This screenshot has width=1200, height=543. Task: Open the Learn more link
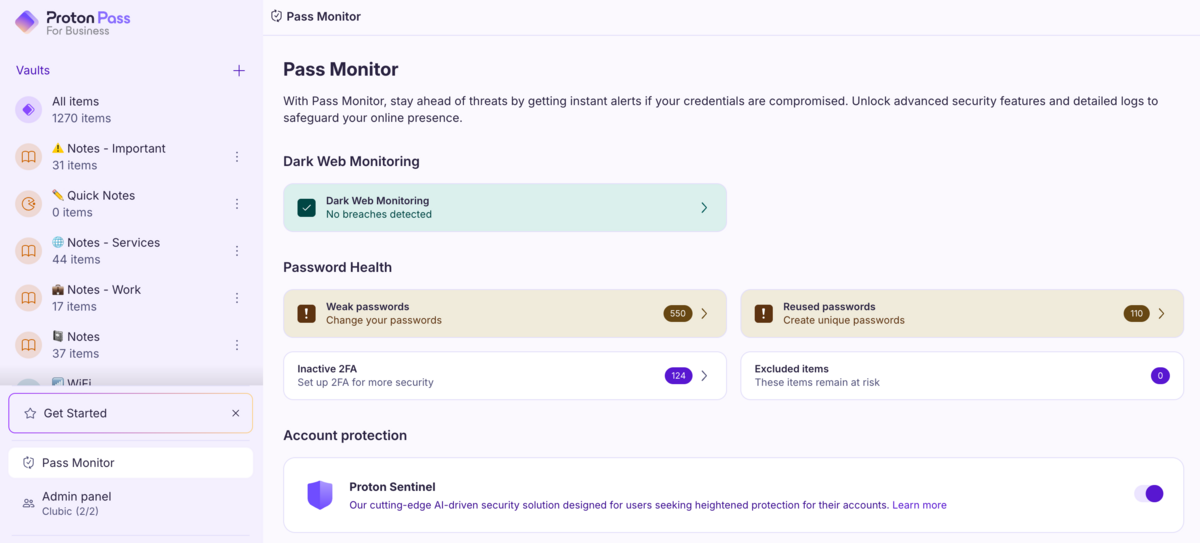pos(919,505)
